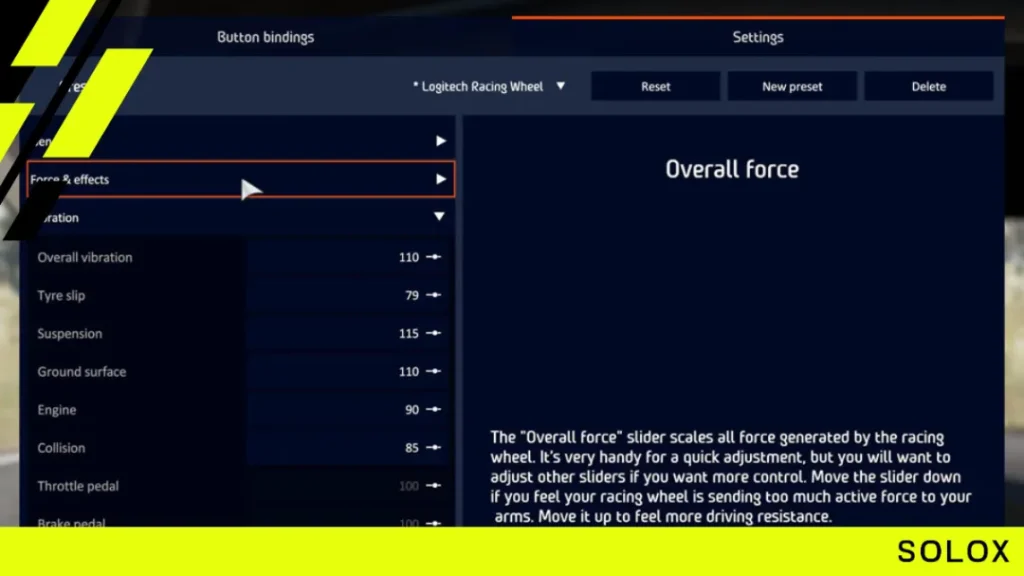Select the Settings tab
Screen dimensions: 1024x576
pyautogui.click(x=758, y=37)
